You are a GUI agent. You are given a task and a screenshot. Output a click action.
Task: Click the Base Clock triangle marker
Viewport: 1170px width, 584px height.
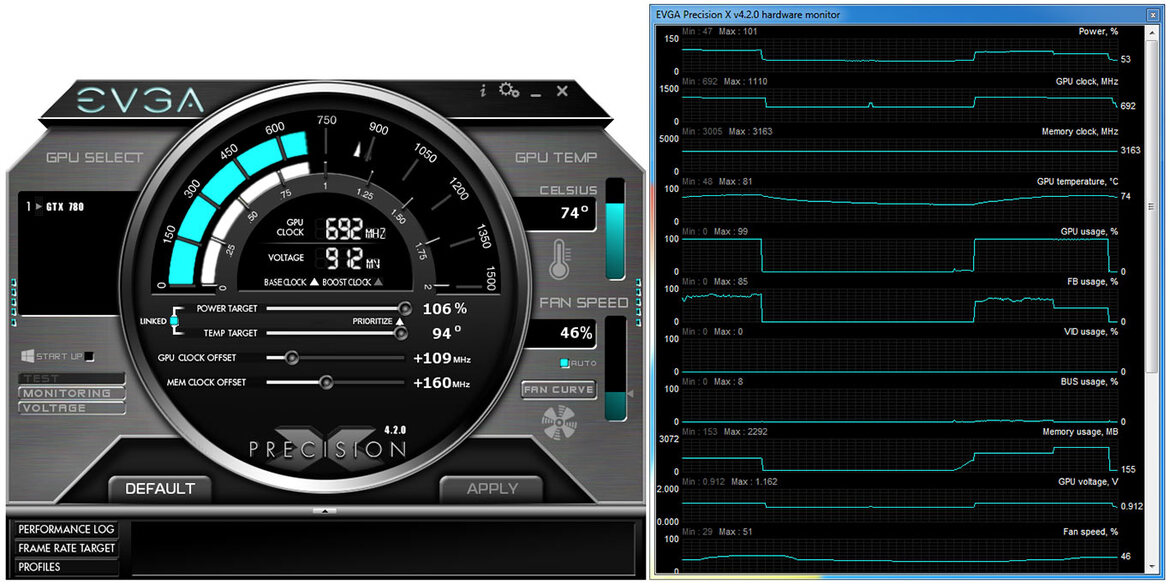(314, 283)
